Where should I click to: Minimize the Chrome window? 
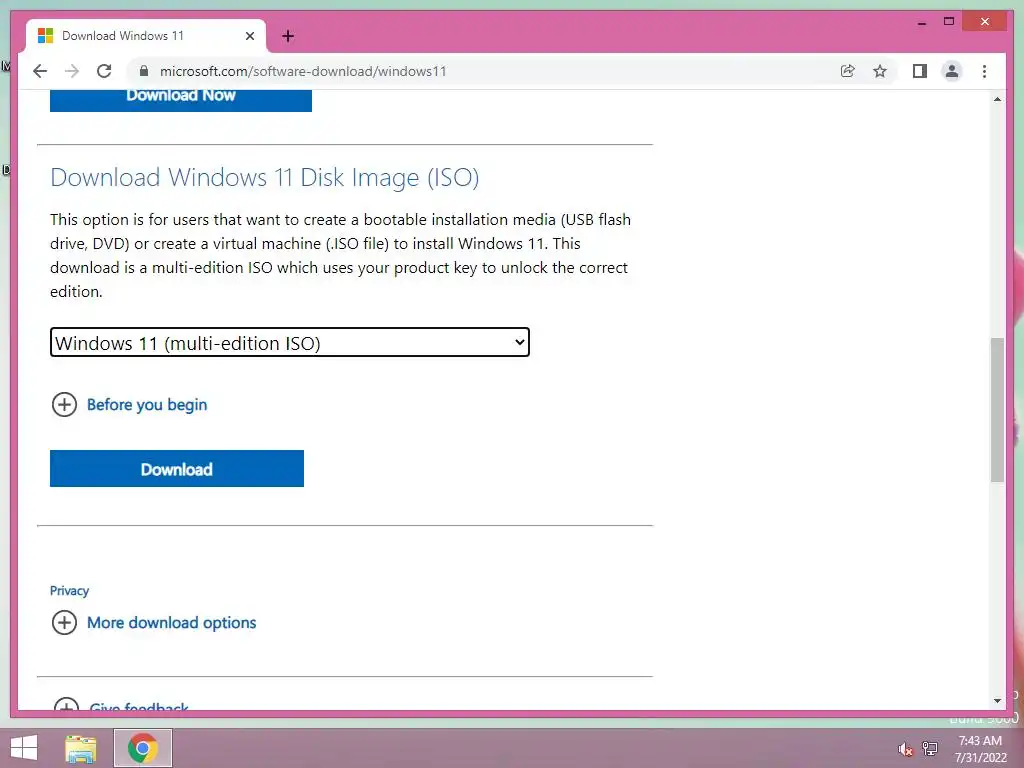click(x=921, y=22)
